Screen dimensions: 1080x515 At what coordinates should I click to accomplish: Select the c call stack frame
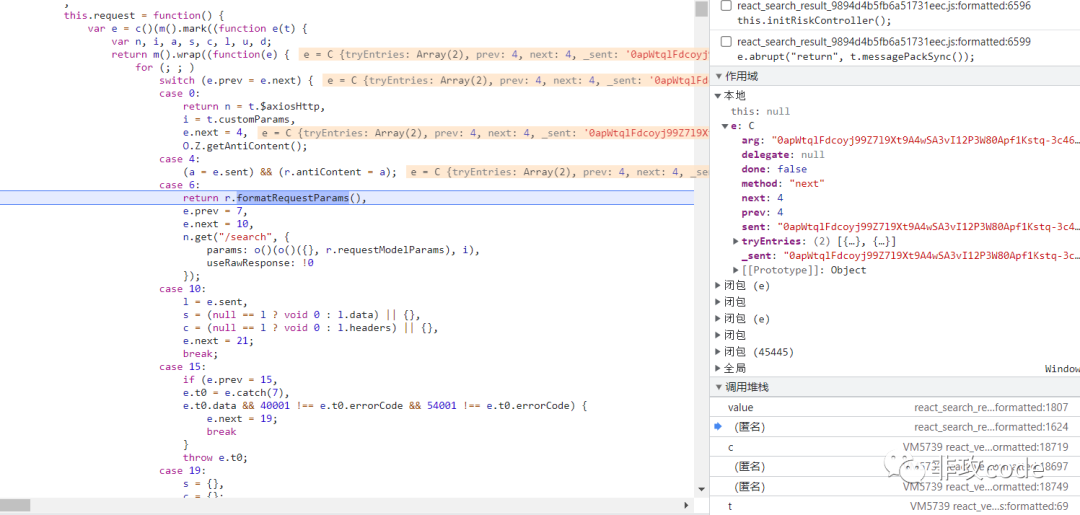pos(893,448)
